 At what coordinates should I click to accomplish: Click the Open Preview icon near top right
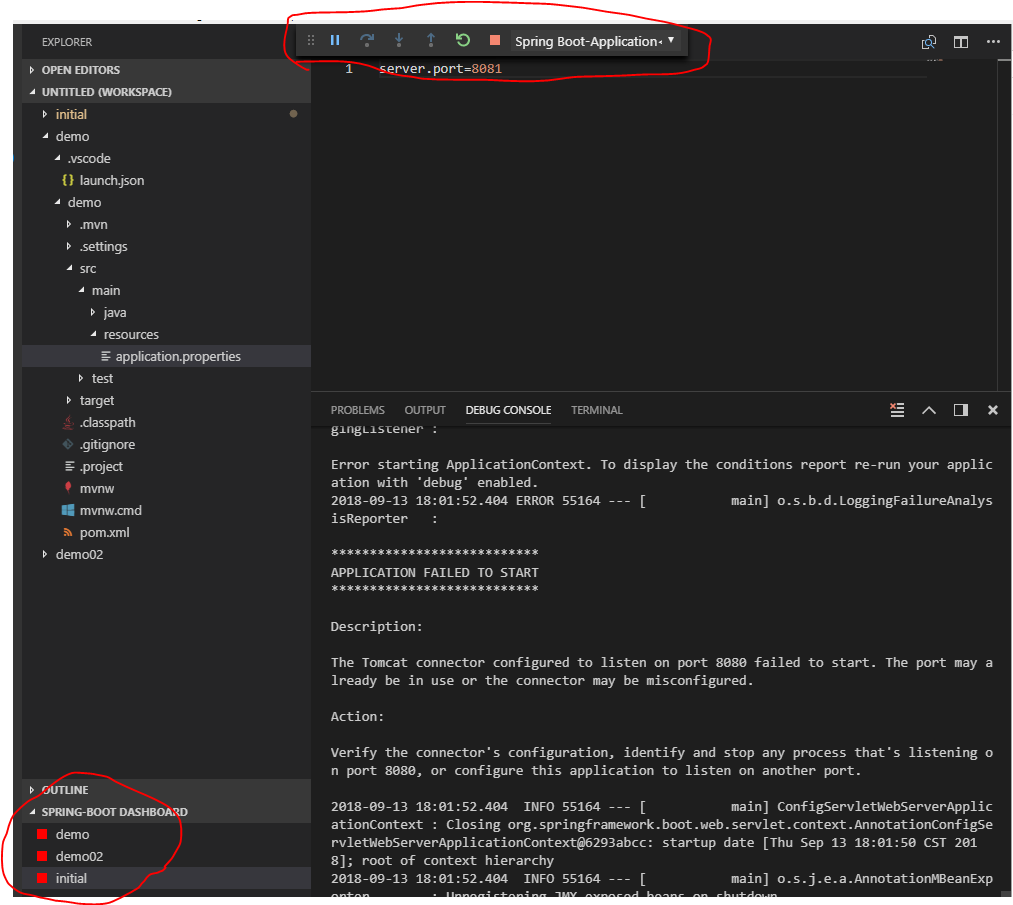928,42
